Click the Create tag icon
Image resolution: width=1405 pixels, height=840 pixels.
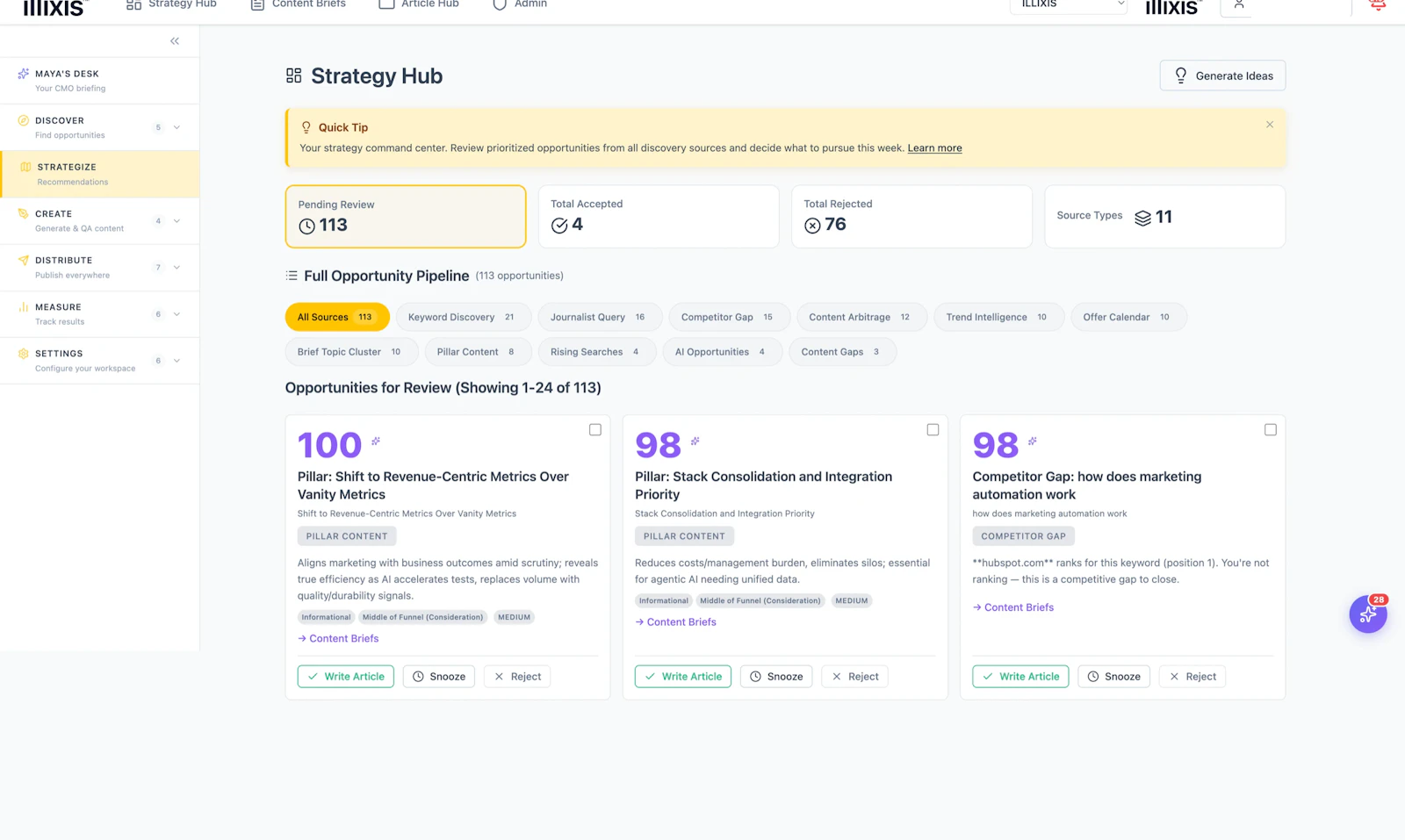[x=23, y=213]
